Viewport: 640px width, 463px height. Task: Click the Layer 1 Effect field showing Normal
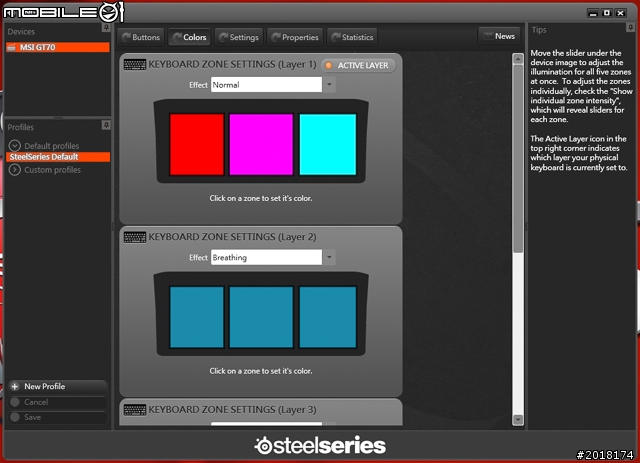pos(266,85)
